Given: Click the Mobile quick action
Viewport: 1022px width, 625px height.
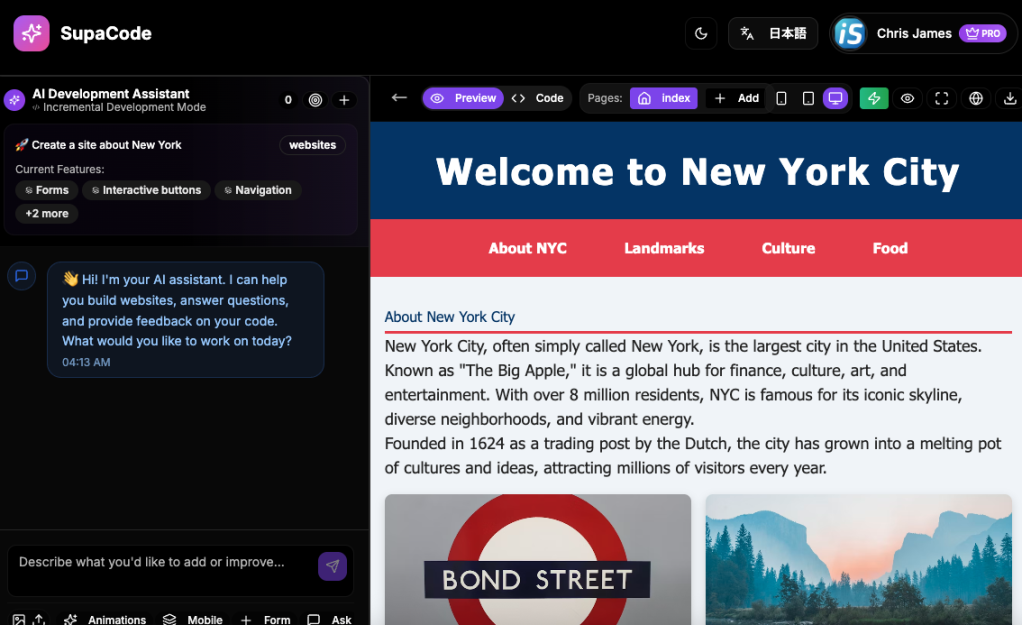Looking at the screenshot, I should click(x=193, y=620).
